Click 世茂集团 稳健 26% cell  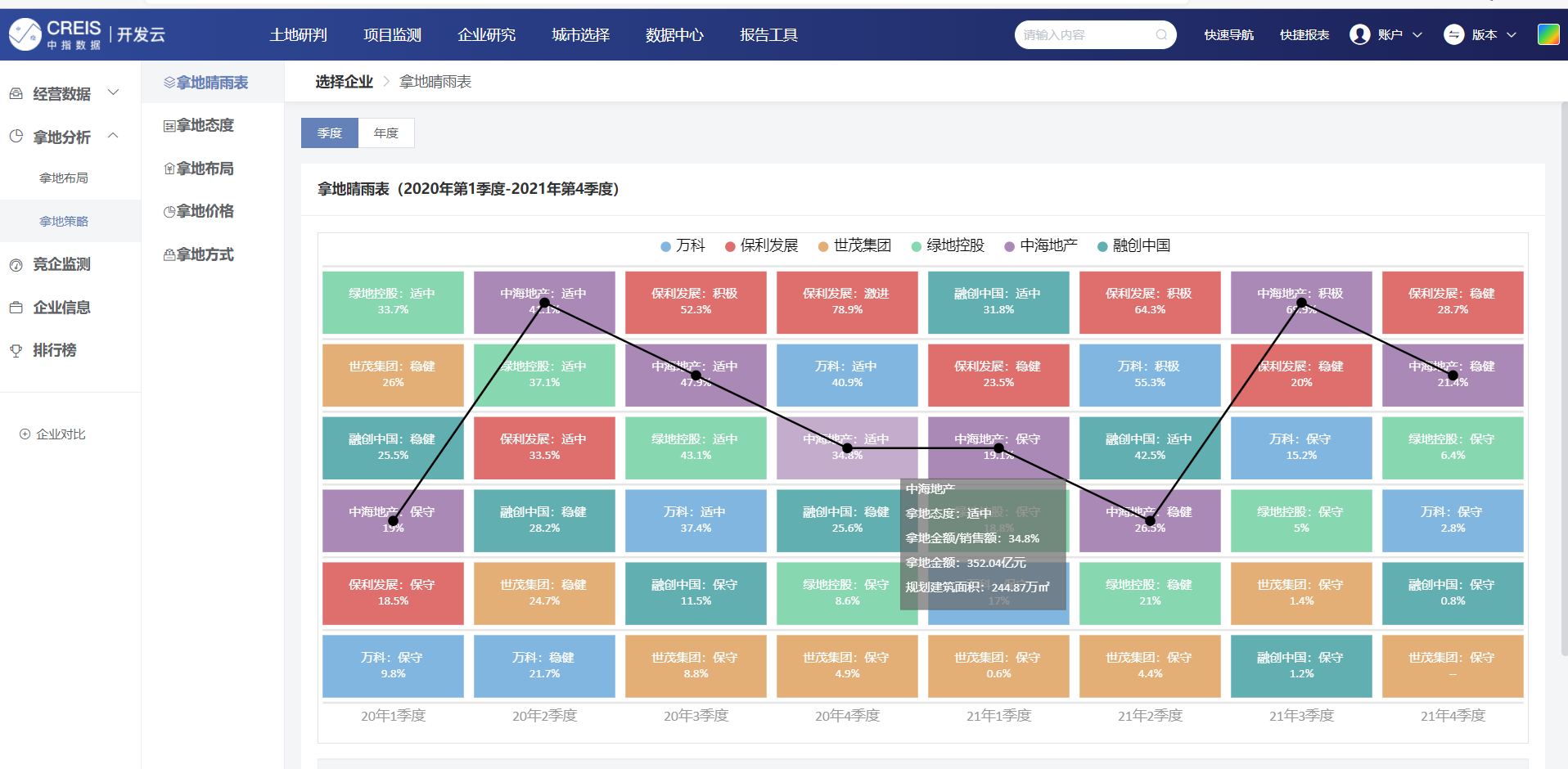click(393, 375)
